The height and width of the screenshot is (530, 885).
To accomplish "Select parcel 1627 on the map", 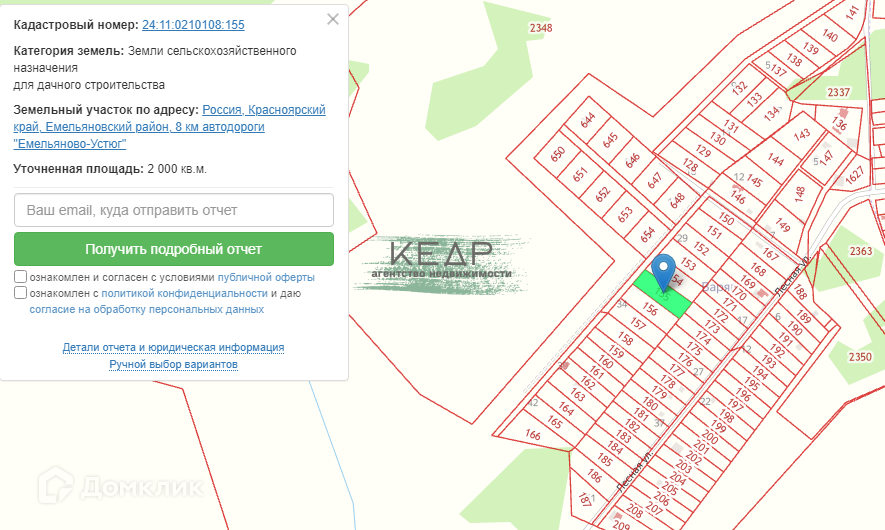I will [x=855, y=174].
